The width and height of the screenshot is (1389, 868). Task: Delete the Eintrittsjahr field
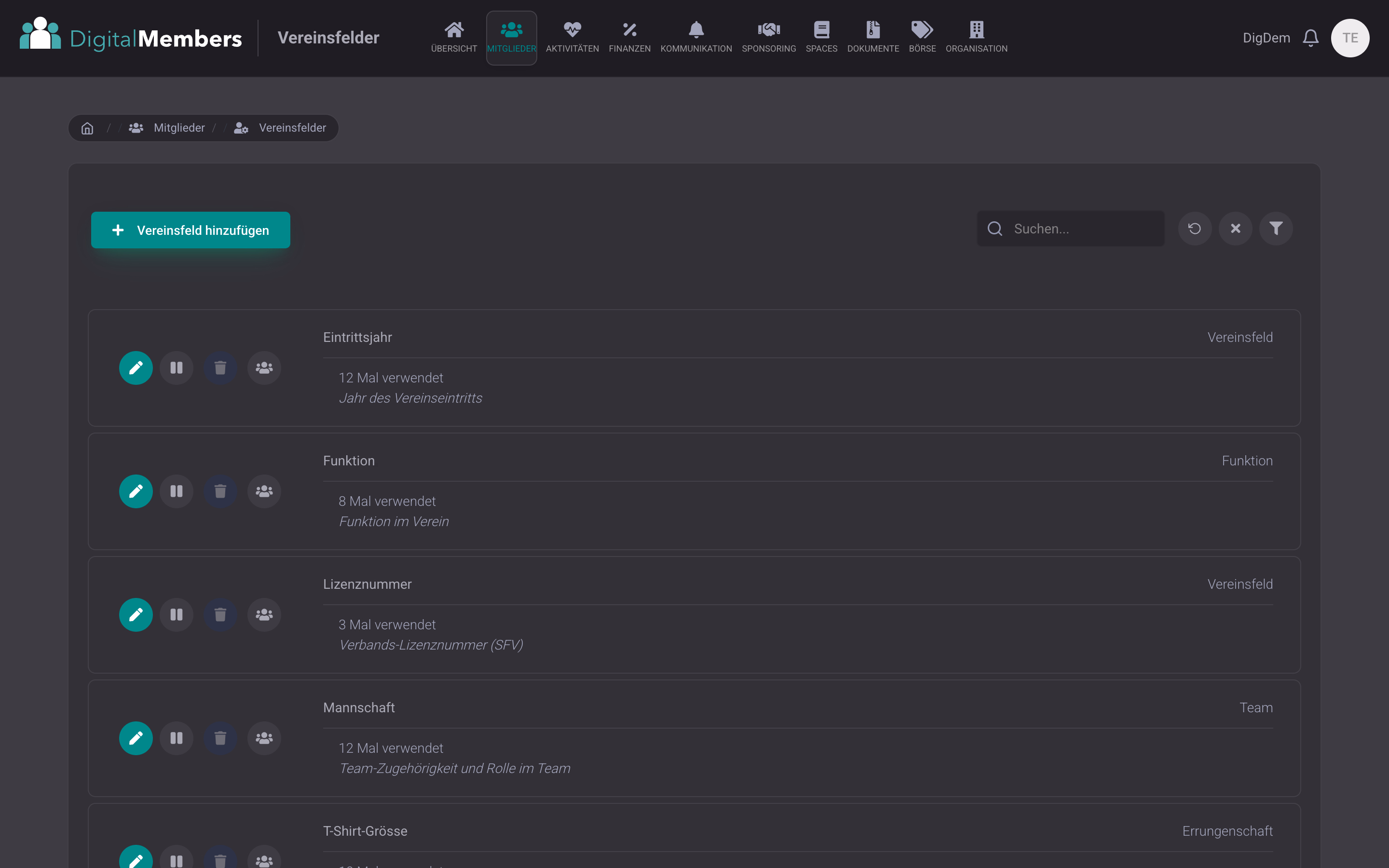(x=220, y=368)
